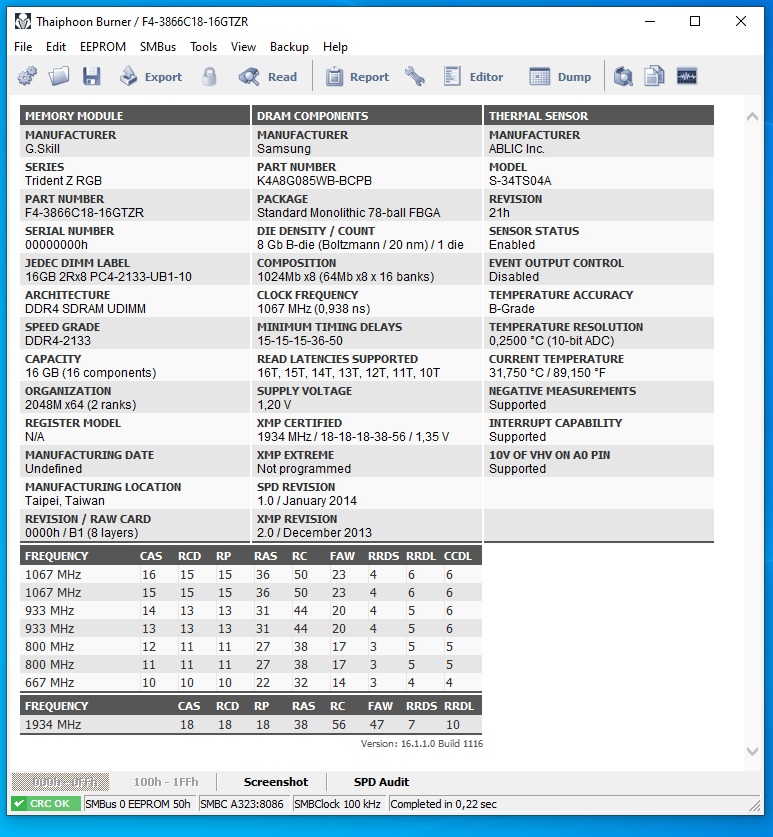Image resolution: width=773 pixels, height=837 pixels.
Task: Open the Help menu
Action: (x=335, y=47)
